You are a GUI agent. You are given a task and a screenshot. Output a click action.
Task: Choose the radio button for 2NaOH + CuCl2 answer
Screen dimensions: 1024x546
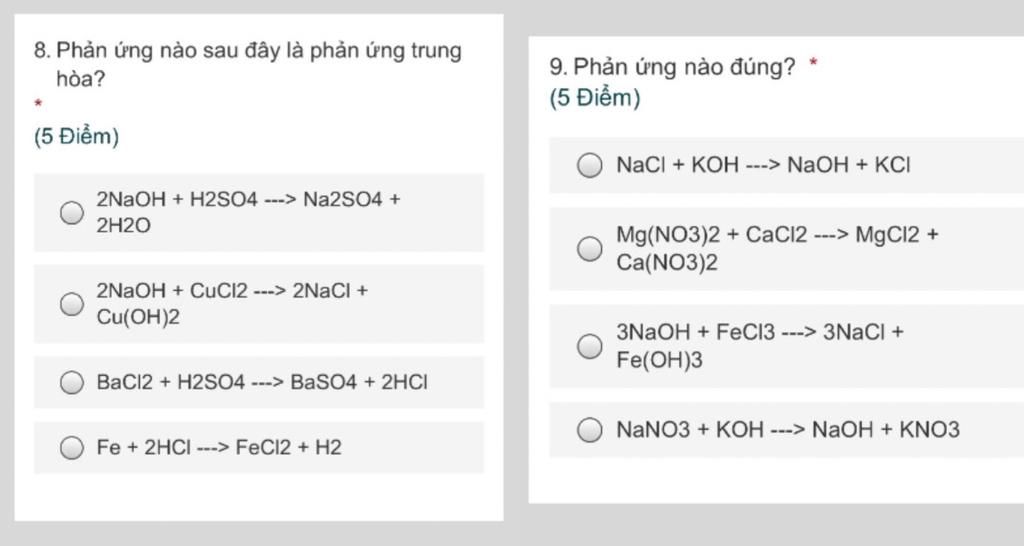(x=72, y=304)
